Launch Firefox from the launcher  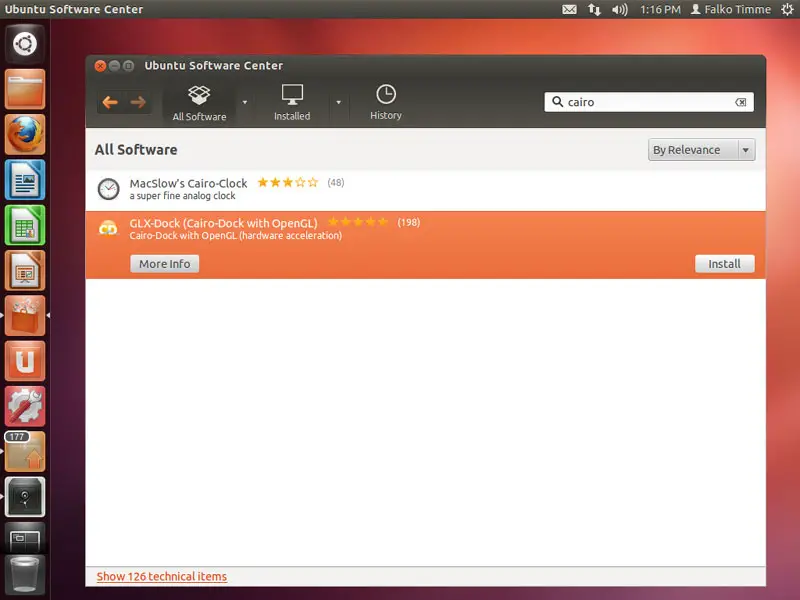point(24,134)
